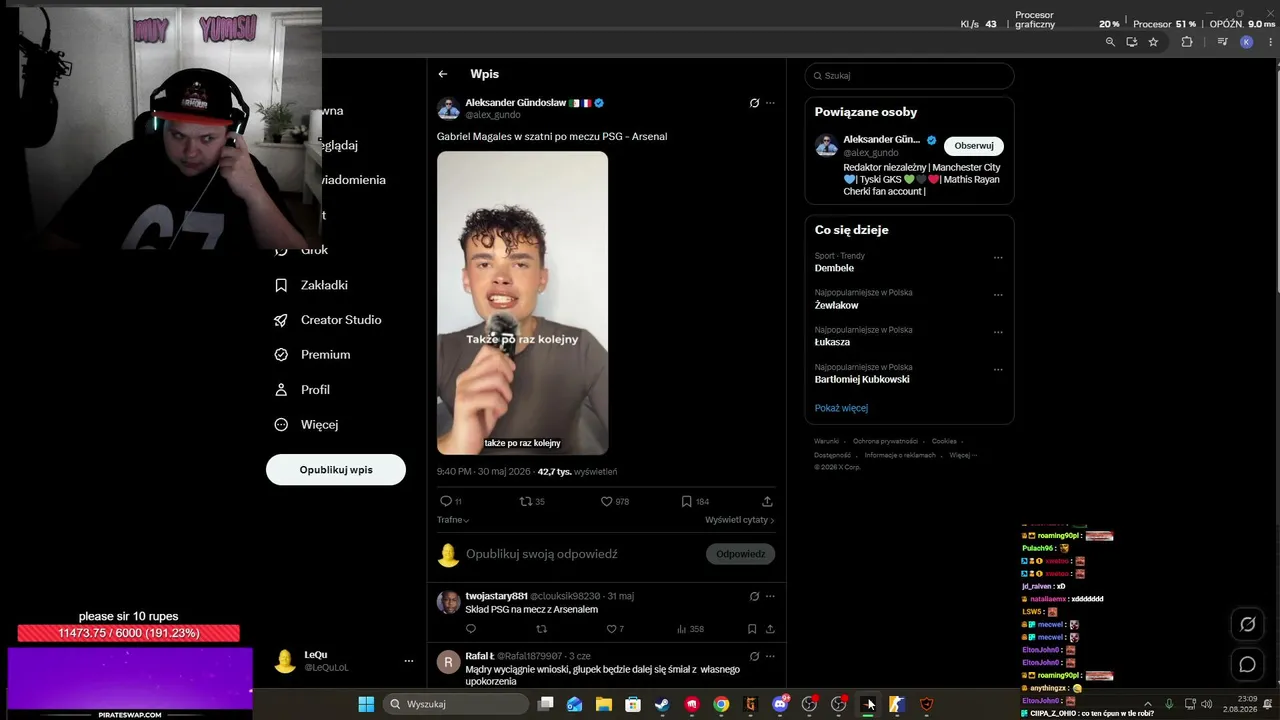Click Pokaż więcej under trends
This screenshot has height=720, width=1280.
click(x=841, y=408)
